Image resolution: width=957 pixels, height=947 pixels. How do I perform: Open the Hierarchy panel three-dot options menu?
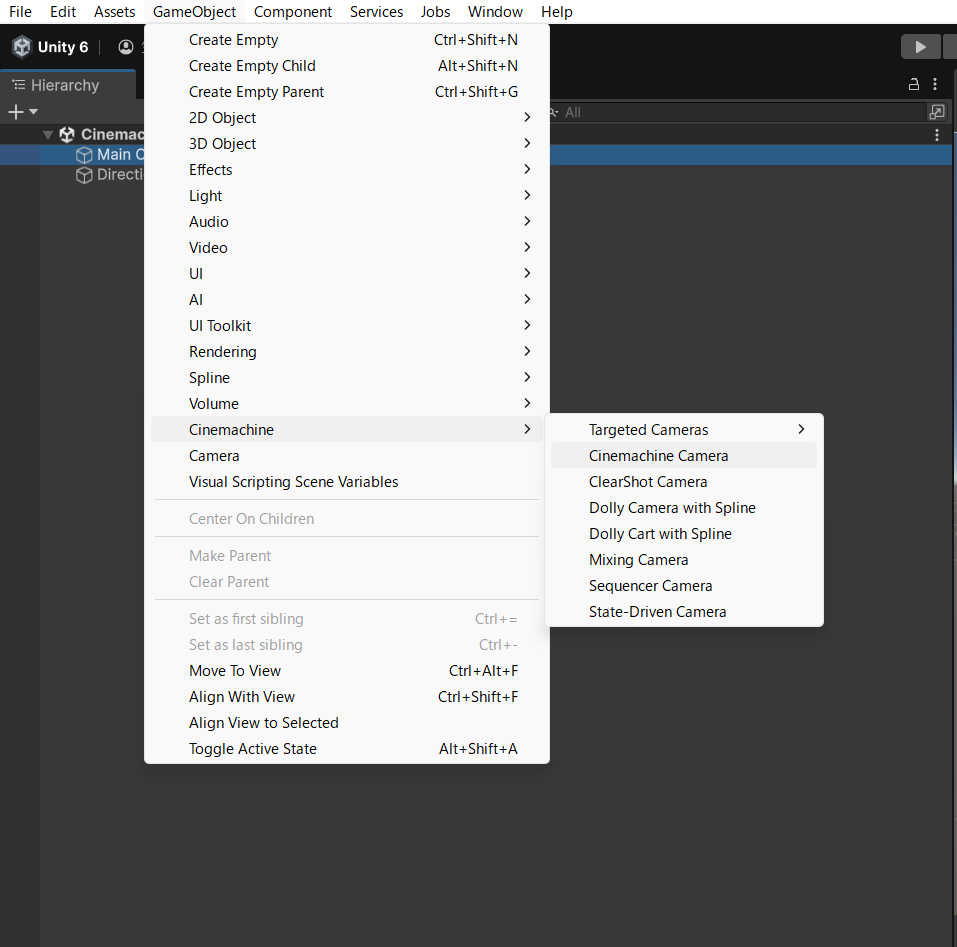coord(935,84)
